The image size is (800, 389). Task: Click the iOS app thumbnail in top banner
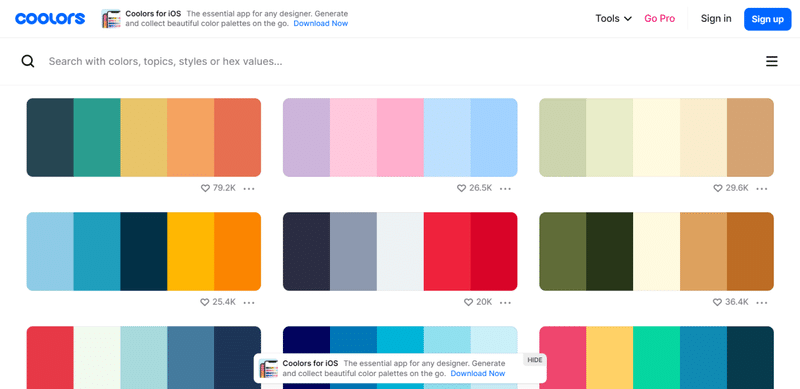(x=111, y=19)
